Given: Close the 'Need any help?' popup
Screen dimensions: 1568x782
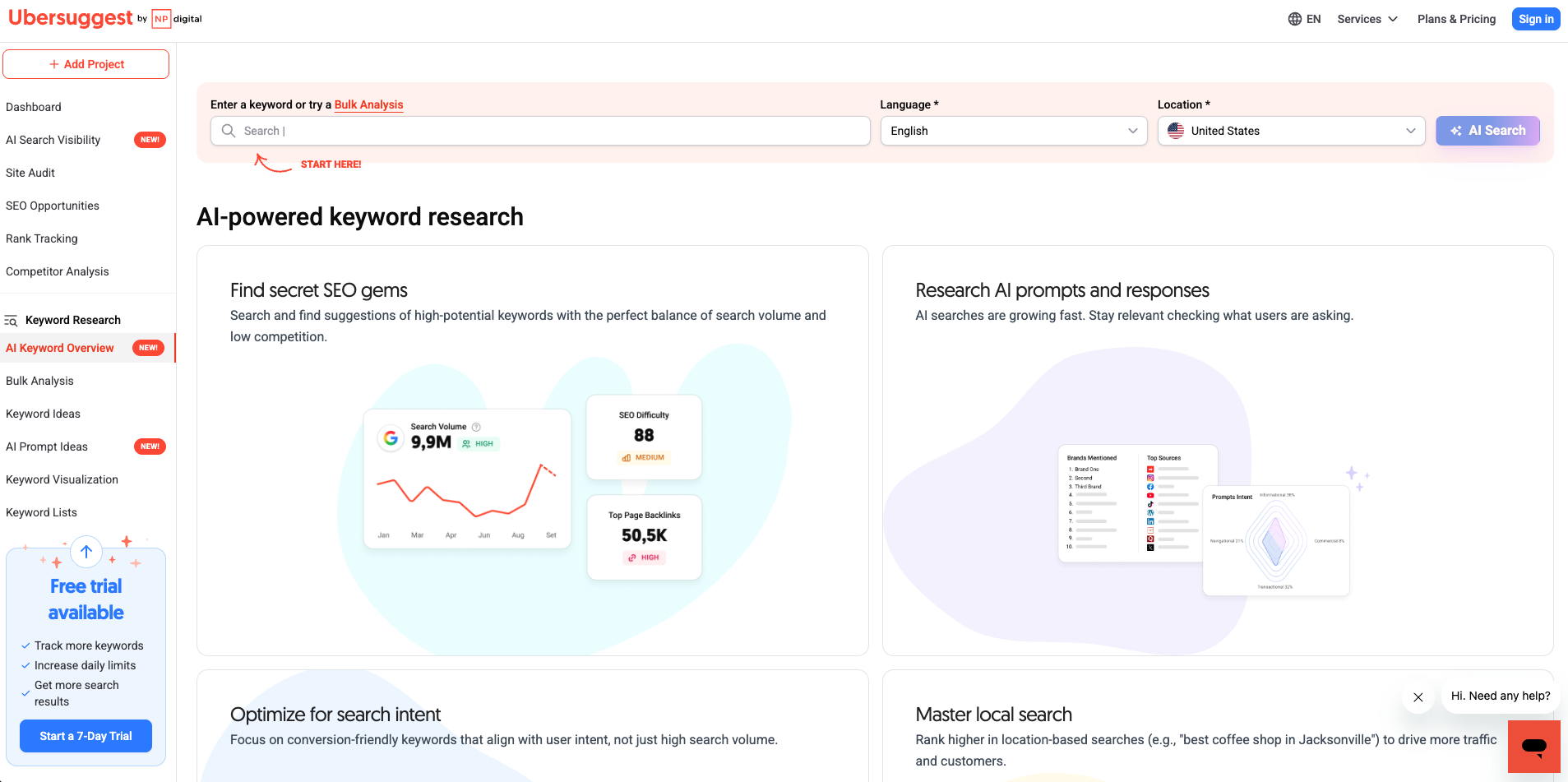Looking at the screenshot, I should 1418,697.
